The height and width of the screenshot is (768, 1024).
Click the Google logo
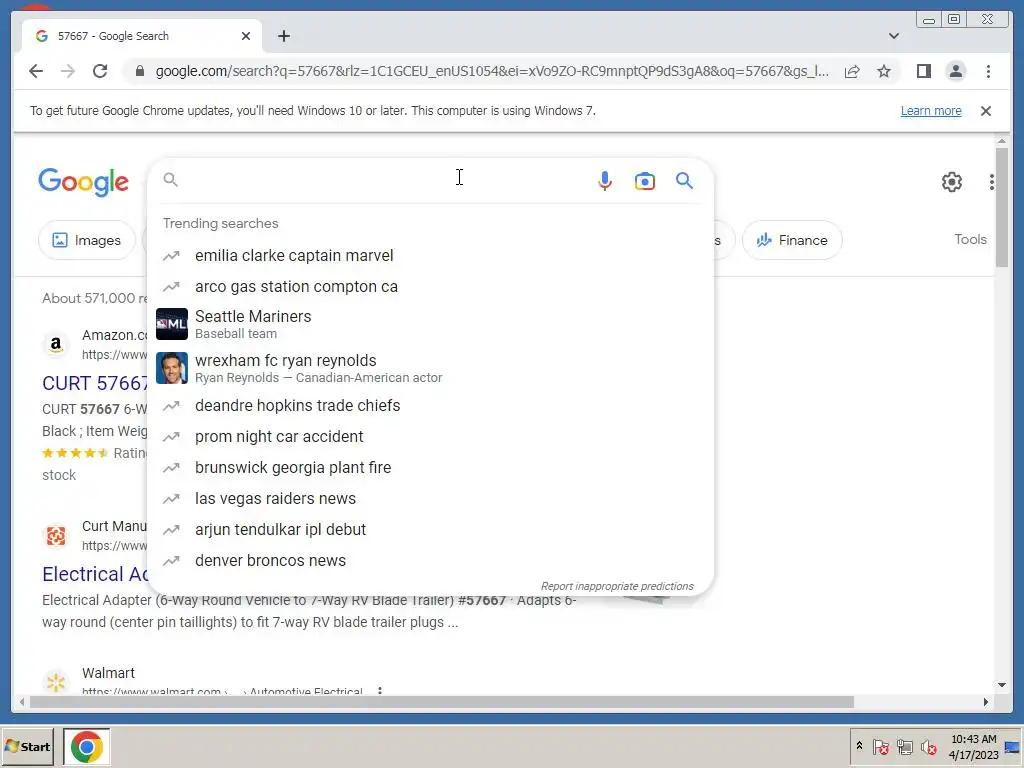coord(84,182)
